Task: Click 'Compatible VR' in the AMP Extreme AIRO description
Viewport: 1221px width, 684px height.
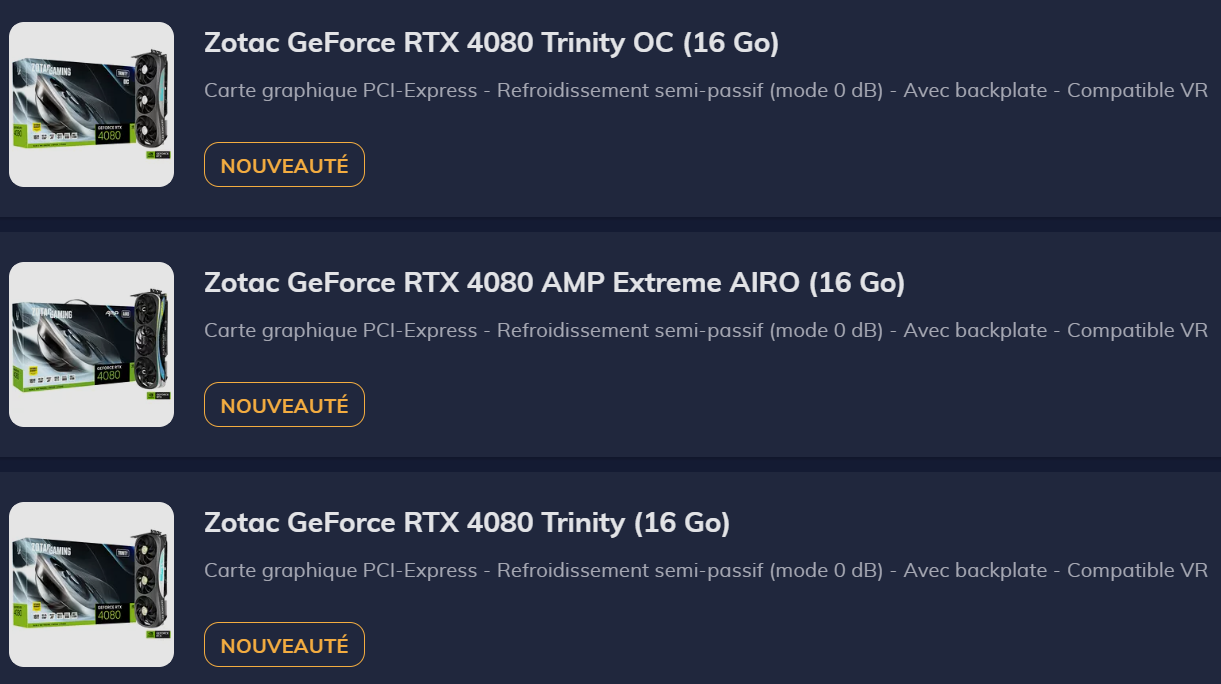Action: [x=1137, y=331]
